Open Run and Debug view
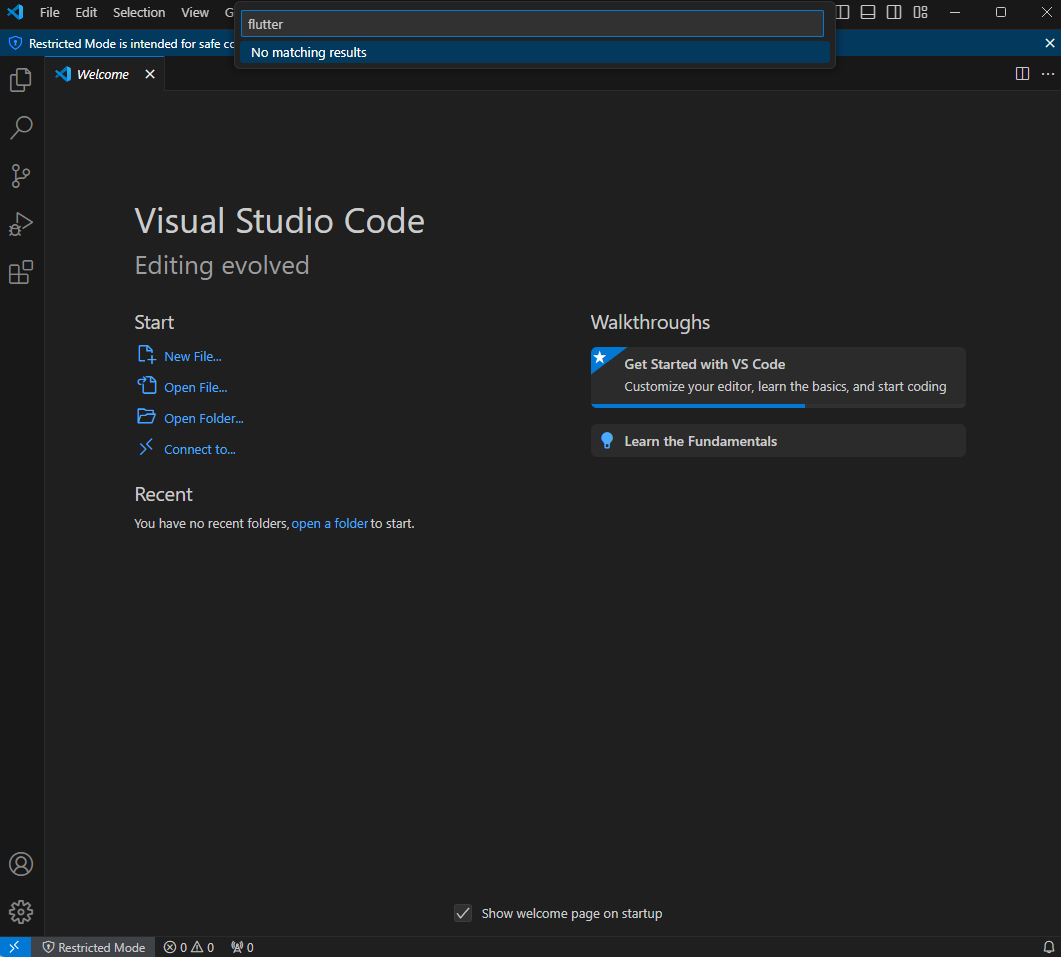This screenshot has width=1061, height=957. [x=21, y=224]
